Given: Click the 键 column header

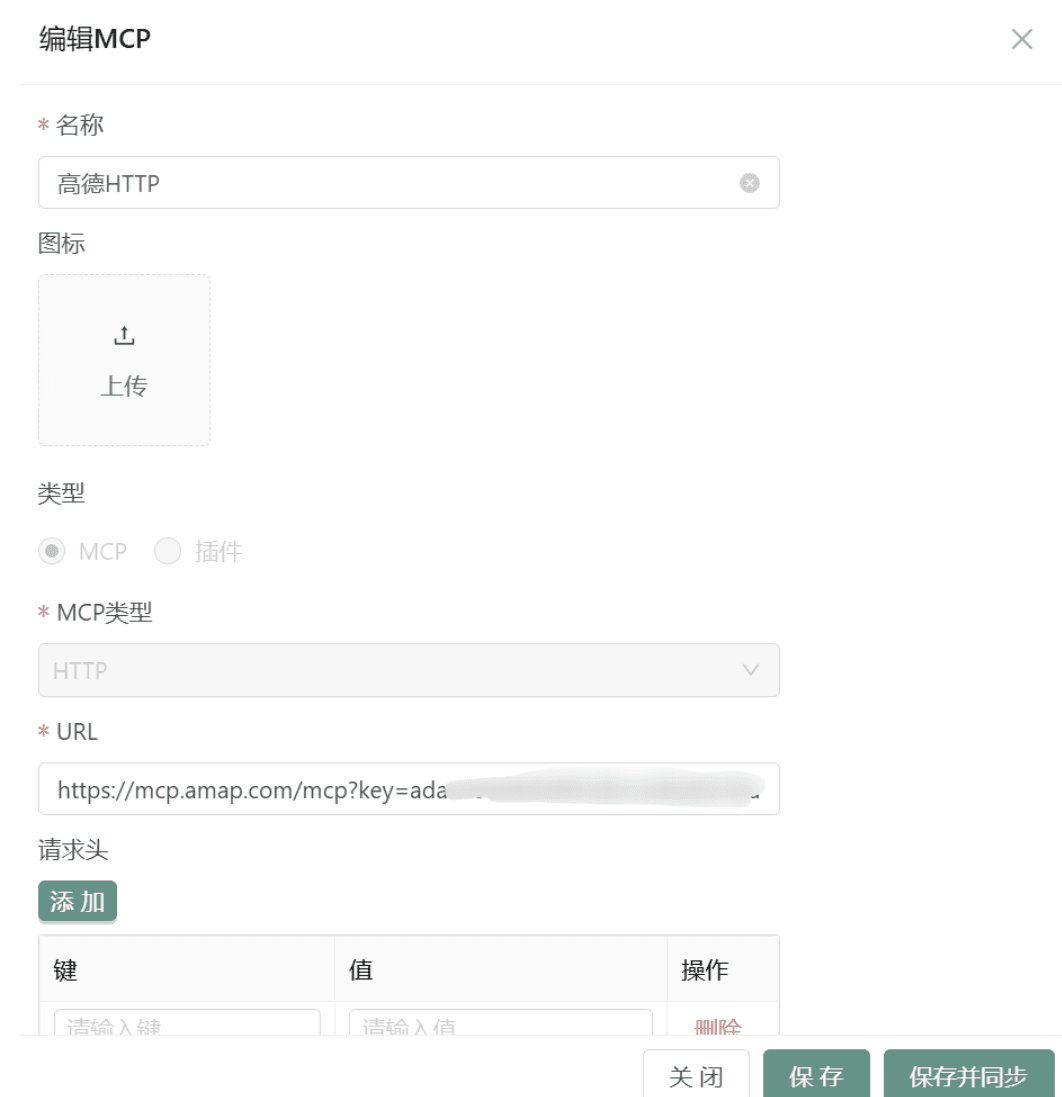Looking at the screenshot, I should tap(65, 969).
